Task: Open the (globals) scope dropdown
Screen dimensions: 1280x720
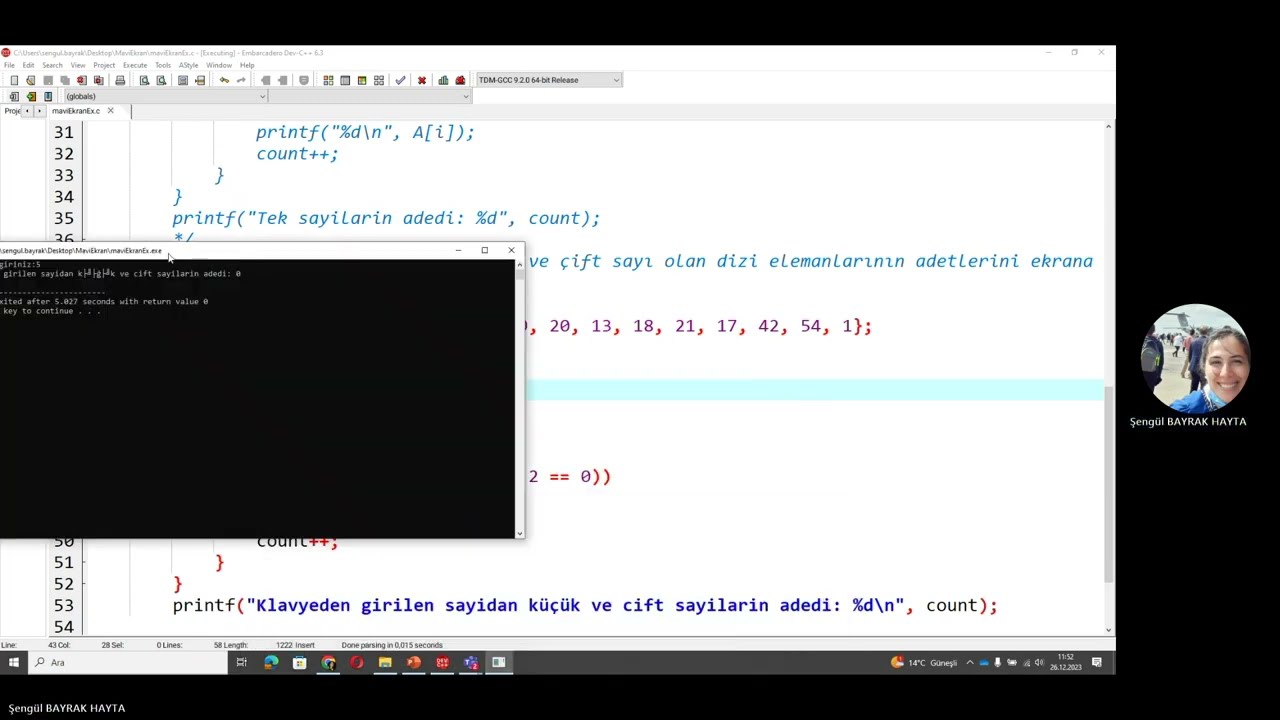Action: (165, 97)
